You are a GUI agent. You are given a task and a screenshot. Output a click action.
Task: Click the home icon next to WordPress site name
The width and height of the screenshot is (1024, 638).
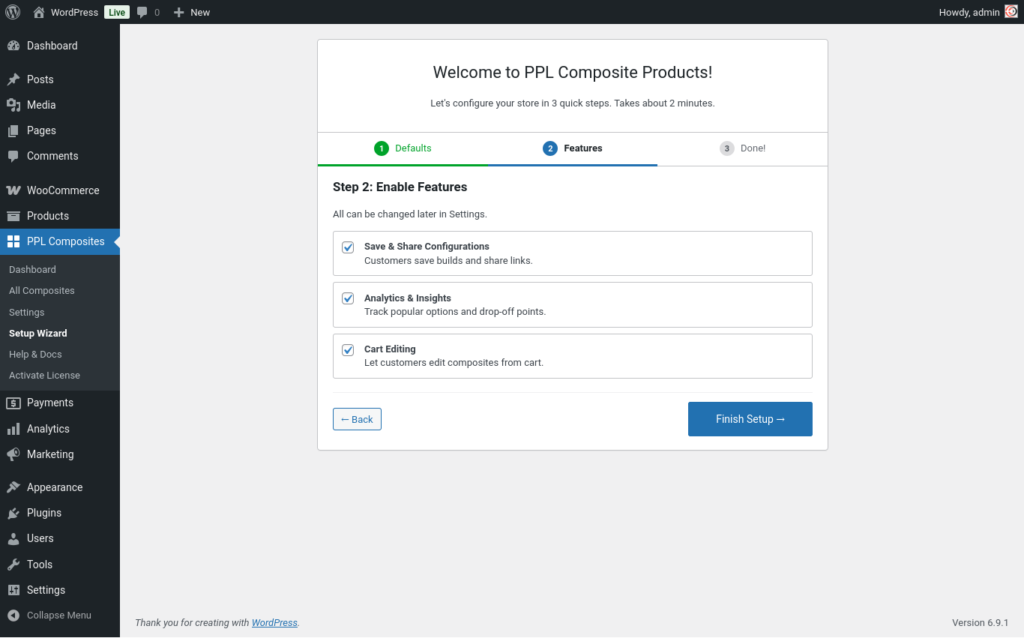[x=39, y=12]
